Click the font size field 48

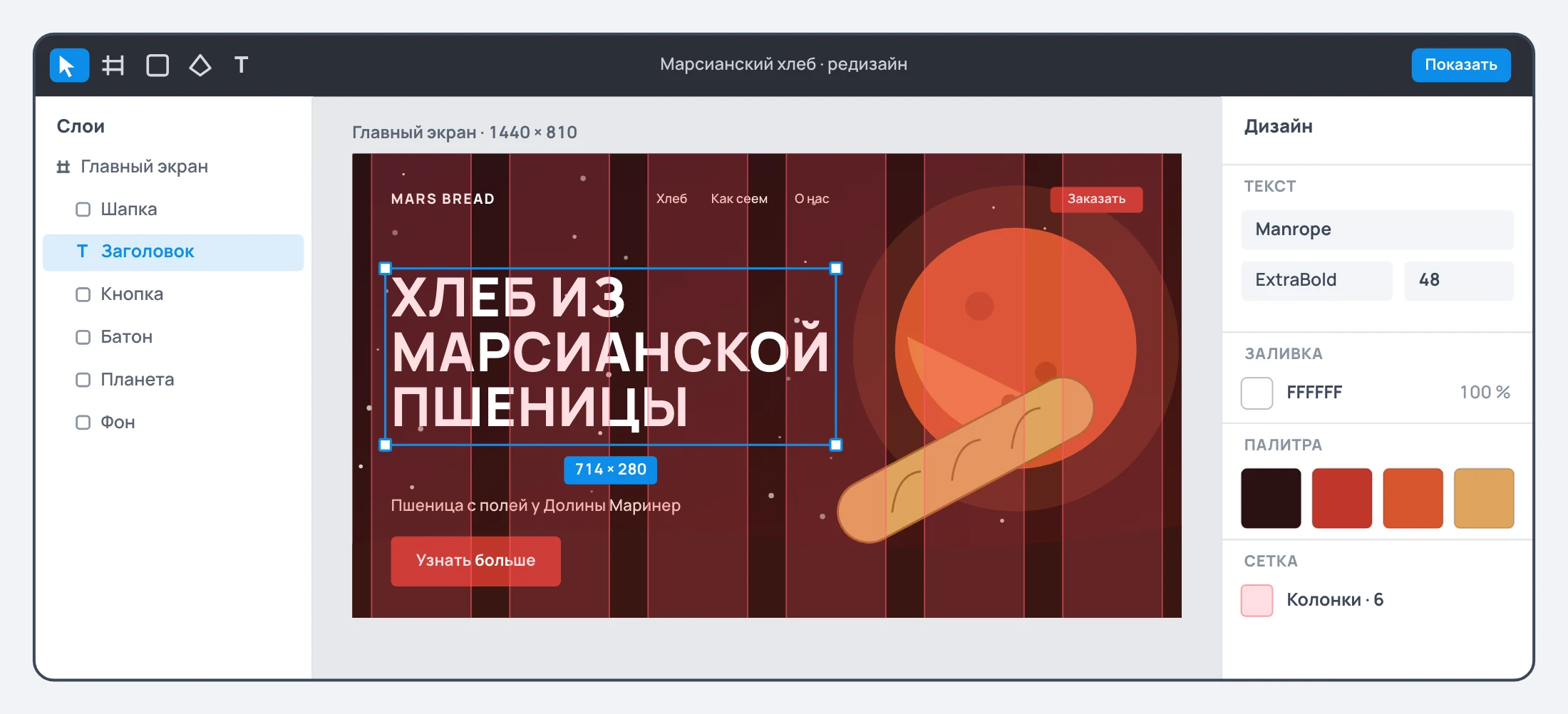(1459, 280)
